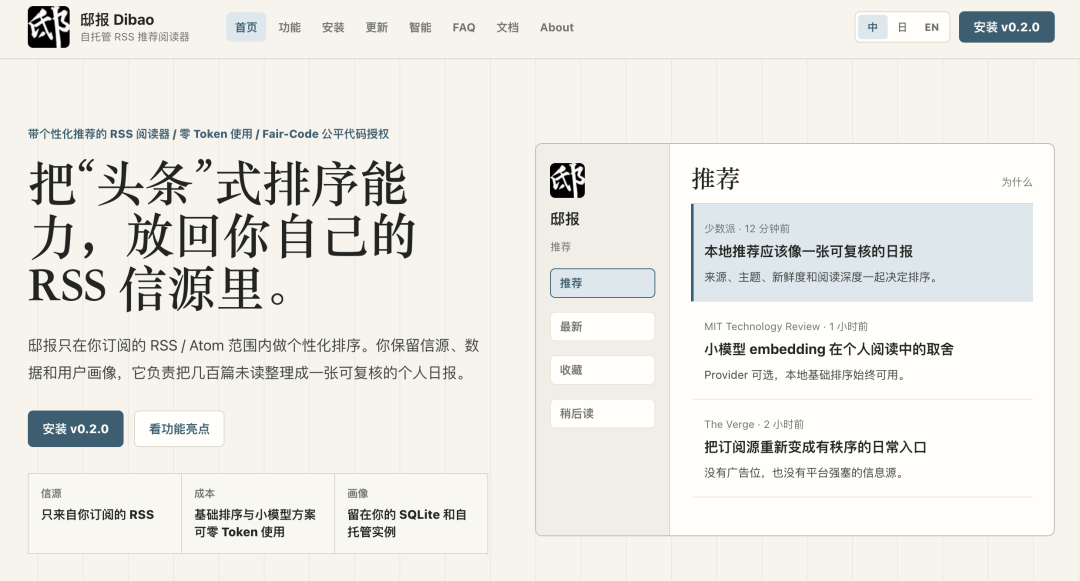This screenshot has height=581, width=1080.
Task: Open the 智能 nav item
Action: pyautogui.click(x=419, y=28)
